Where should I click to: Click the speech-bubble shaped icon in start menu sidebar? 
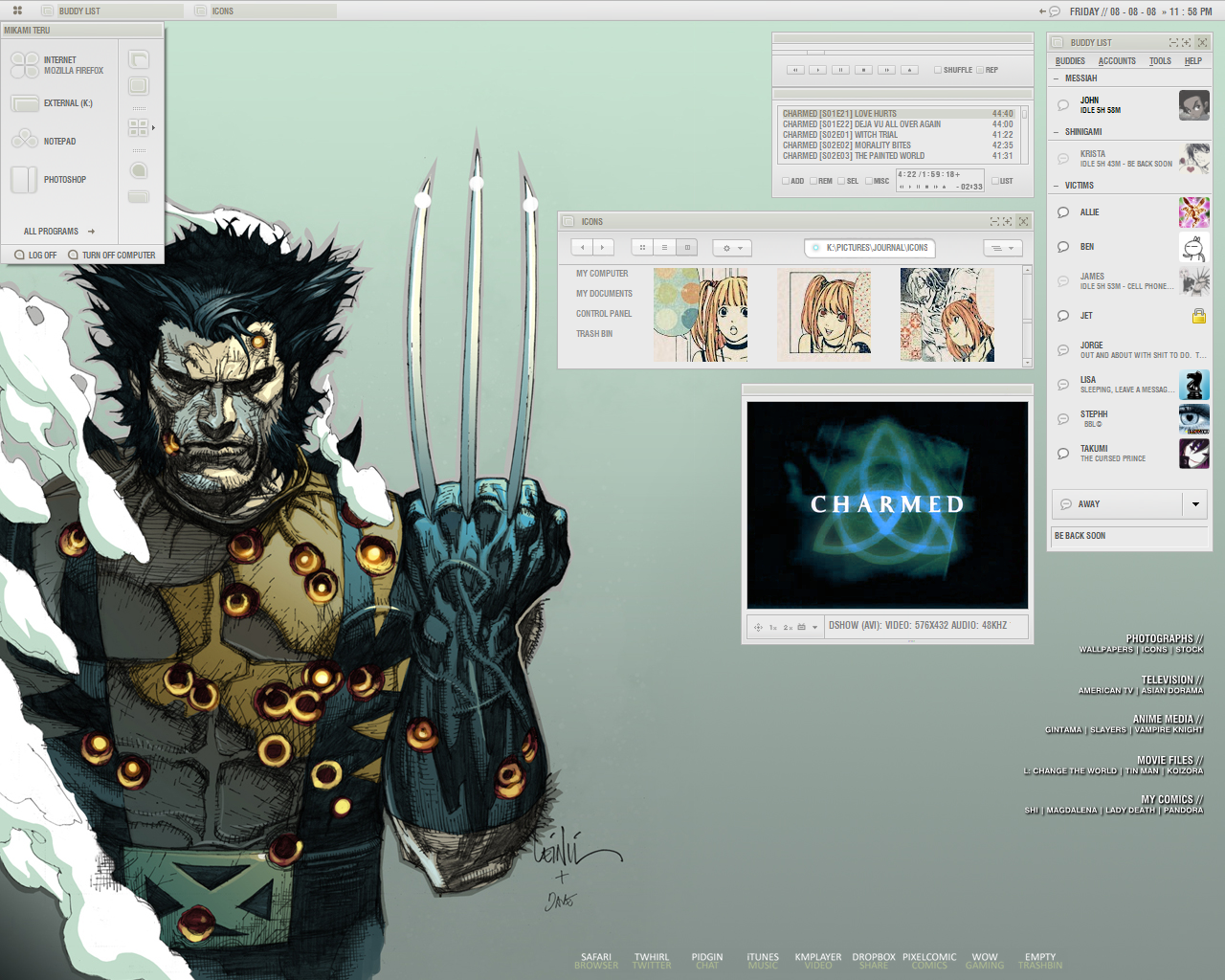[139, 170]
